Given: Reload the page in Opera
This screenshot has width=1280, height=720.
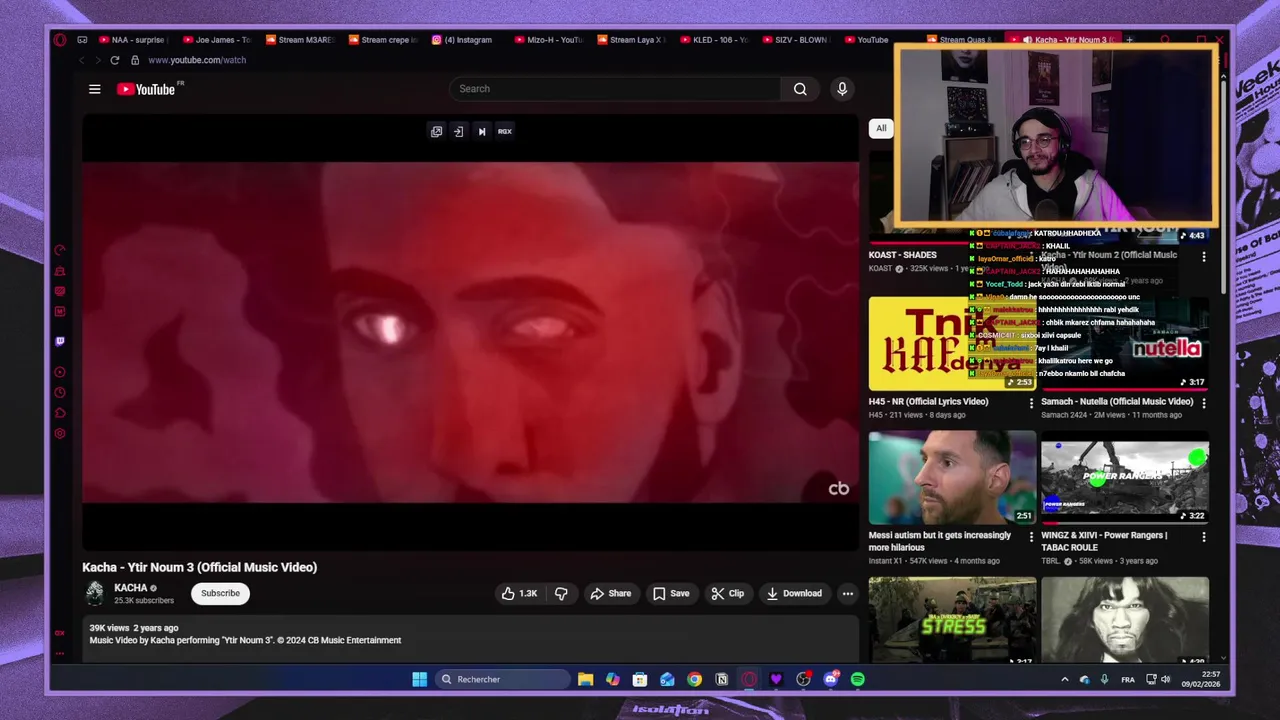Looking at the screenshot, I should (114, 60).
